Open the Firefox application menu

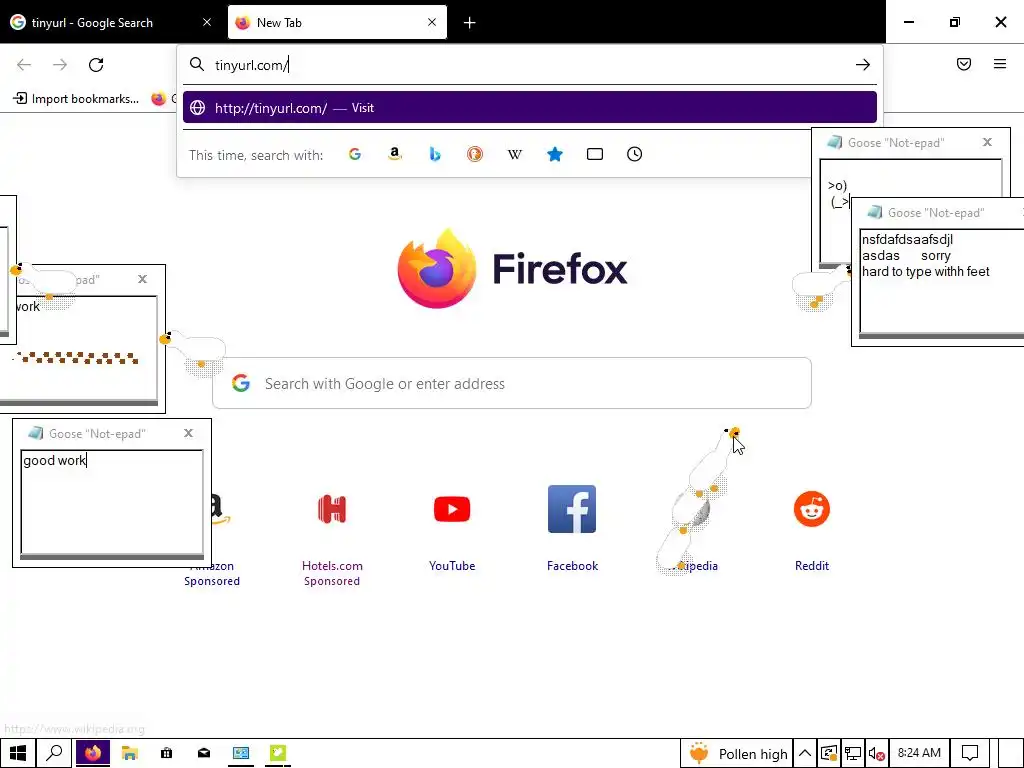(x=1000, y=64)
